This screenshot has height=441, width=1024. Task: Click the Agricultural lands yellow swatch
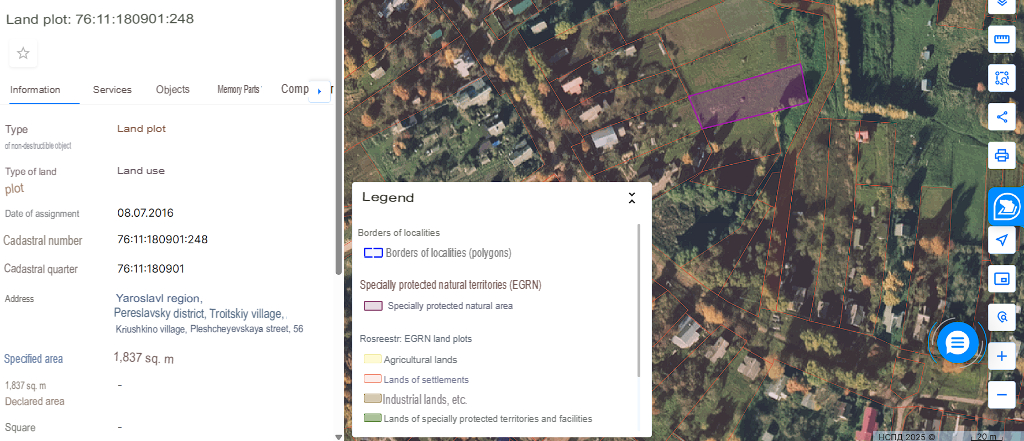pos(373,359)
